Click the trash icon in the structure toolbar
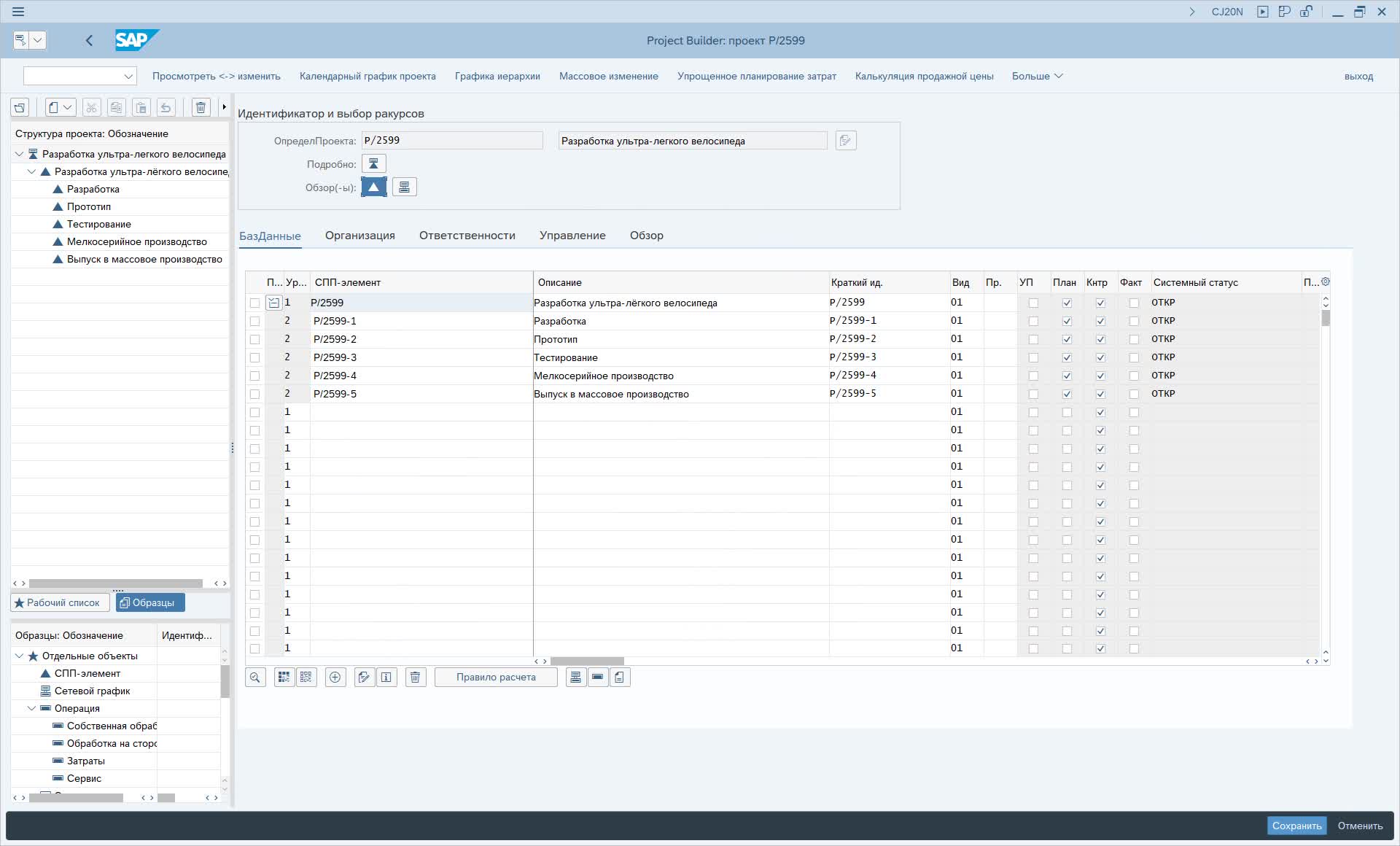The width and height of the screenshot is (1400, 846). [201, 108]
